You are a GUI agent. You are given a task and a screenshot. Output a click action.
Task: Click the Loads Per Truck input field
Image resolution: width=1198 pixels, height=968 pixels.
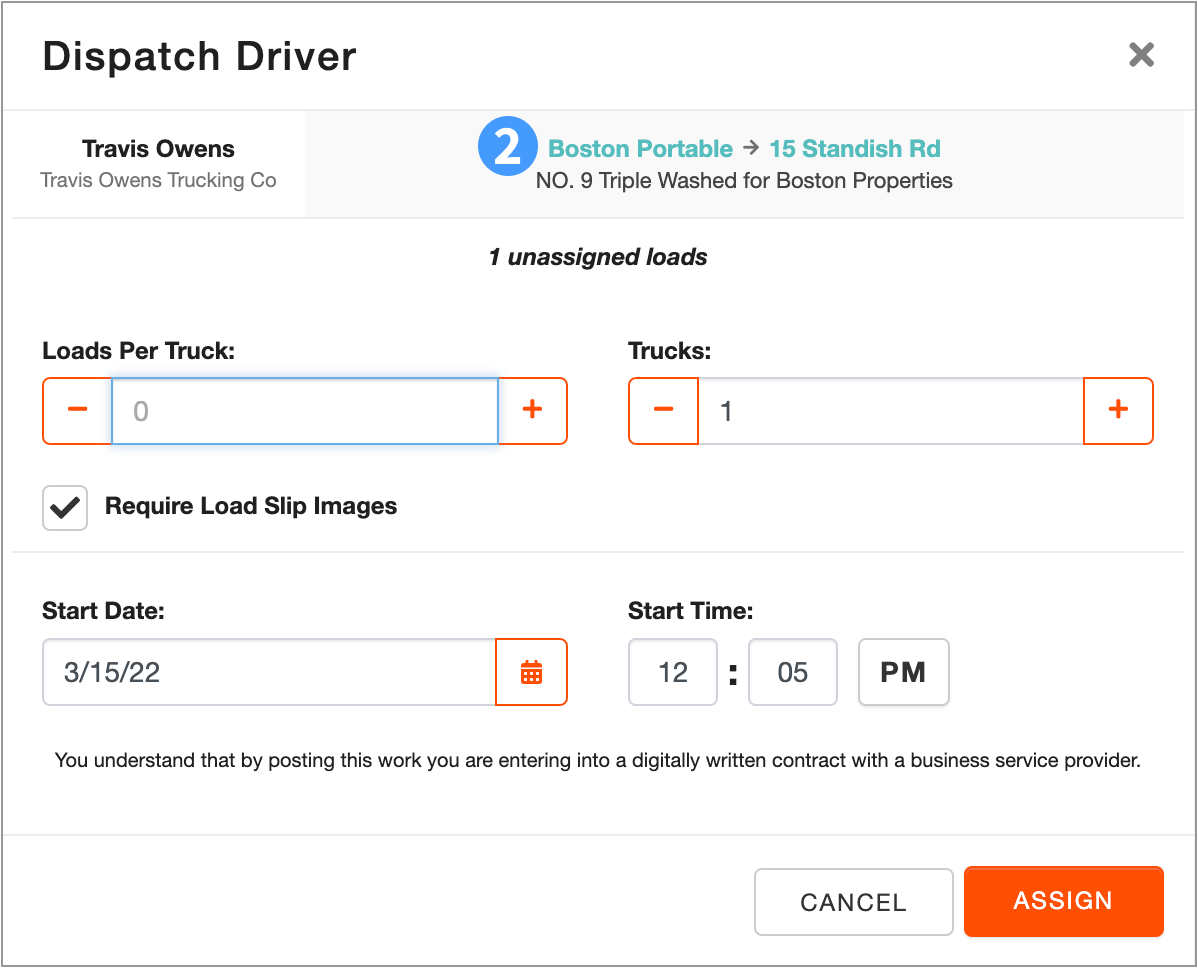click(x=305, y=410)
